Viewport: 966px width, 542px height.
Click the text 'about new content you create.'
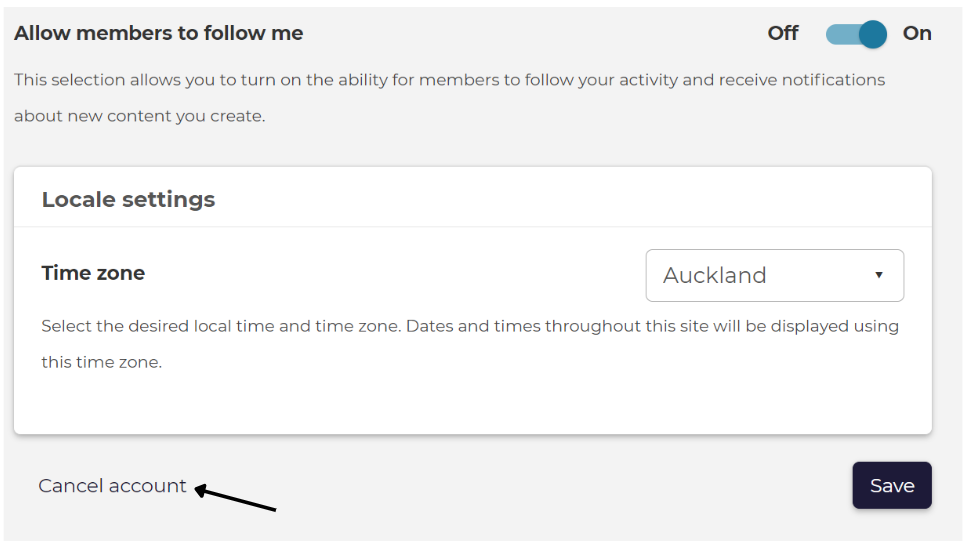(140, 116)
